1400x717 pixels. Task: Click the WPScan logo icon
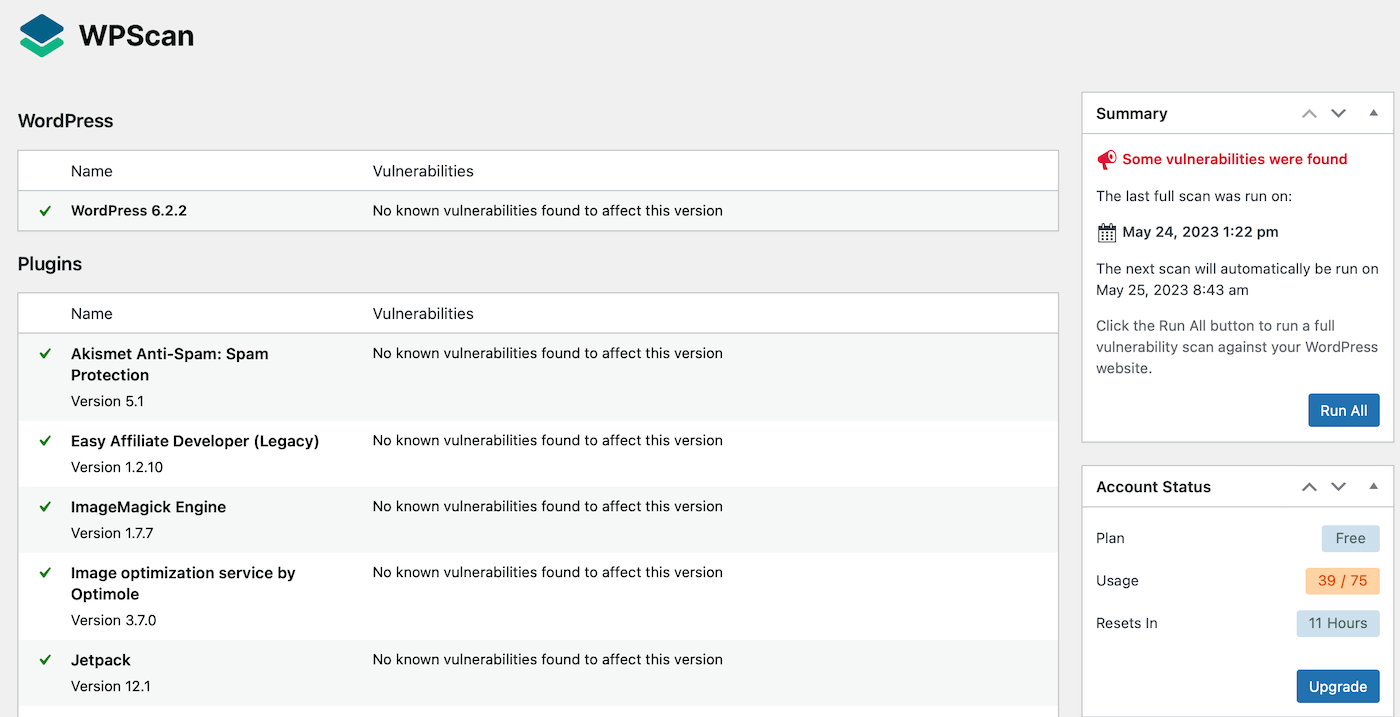[x=42, y=36]
